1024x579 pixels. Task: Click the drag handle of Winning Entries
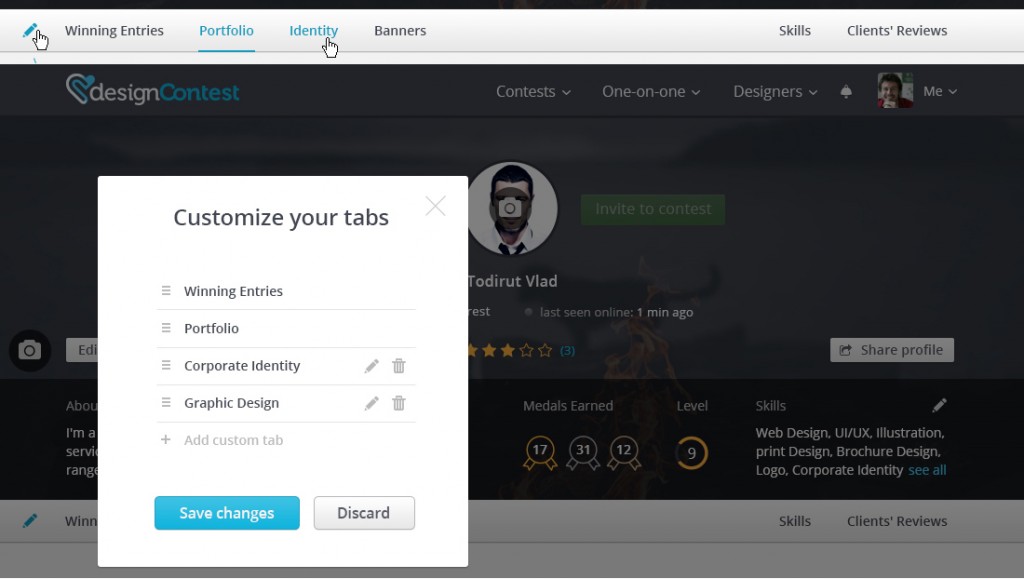click(x=166, y=291)
